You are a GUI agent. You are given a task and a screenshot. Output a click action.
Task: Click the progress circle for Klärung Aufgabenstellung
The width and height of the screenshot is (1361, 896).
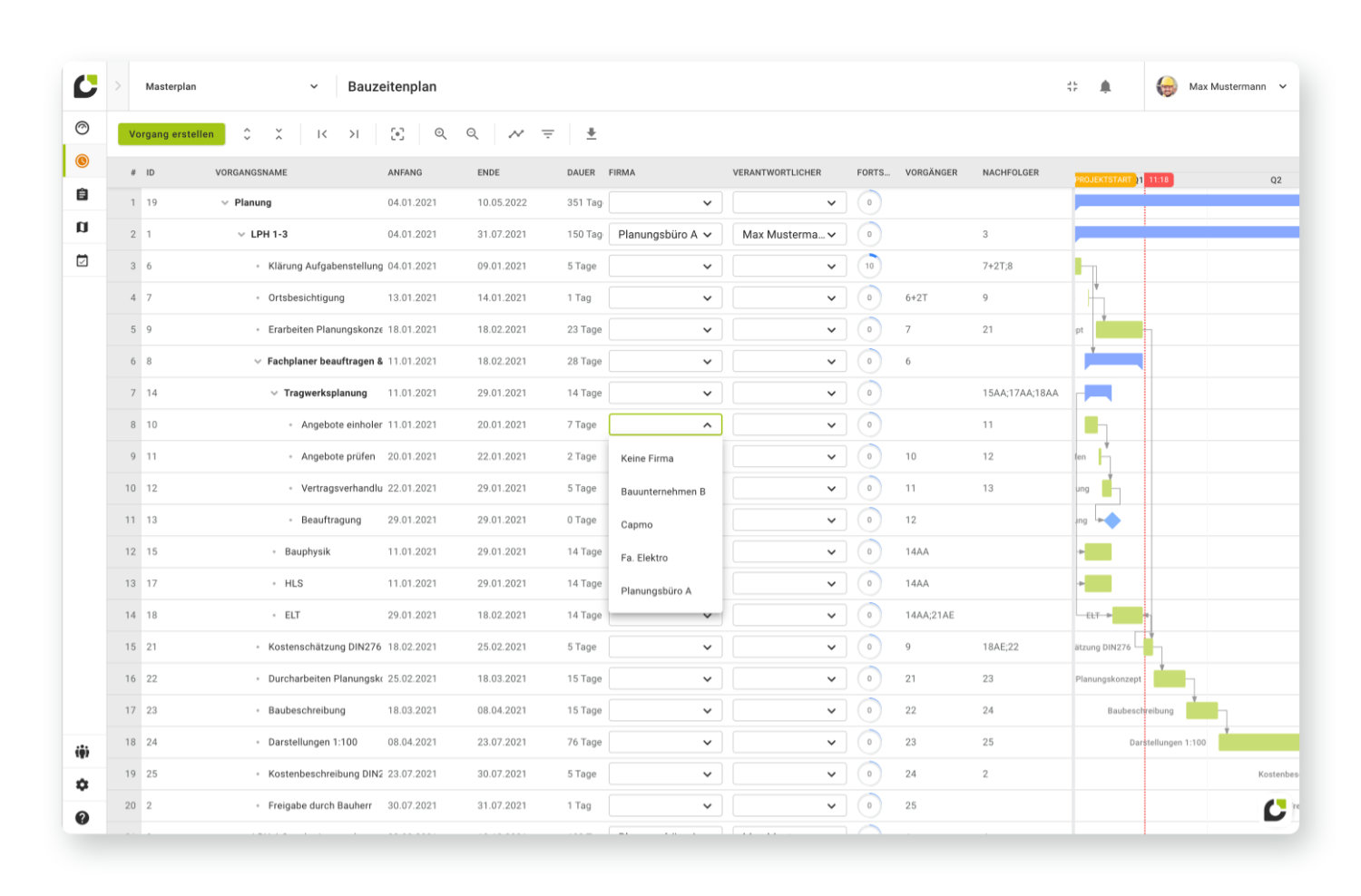tap(869, 267)
